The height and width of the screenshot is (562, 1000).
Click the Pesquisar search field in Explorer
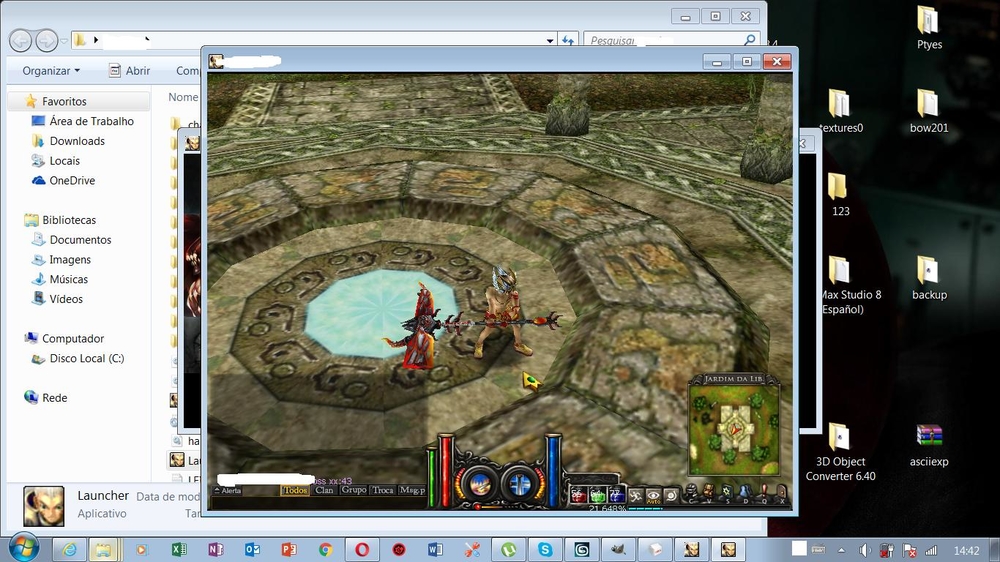(672, 40)
